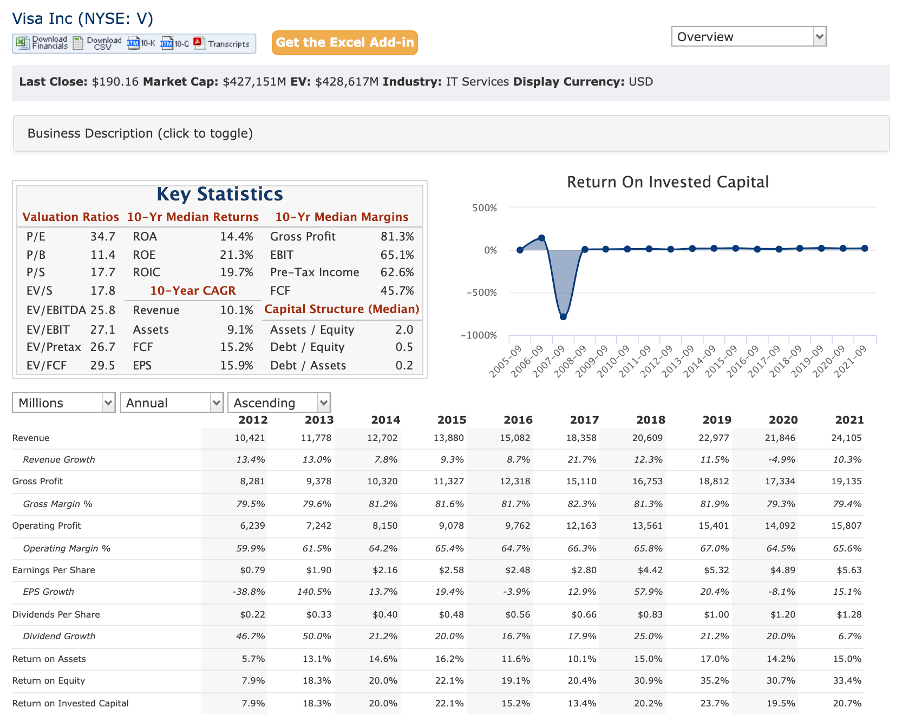The width and height of the screenshot is (902, 728).
Task: Click the Return On Invested Capital chart title
Action: (x=667, y=182)
